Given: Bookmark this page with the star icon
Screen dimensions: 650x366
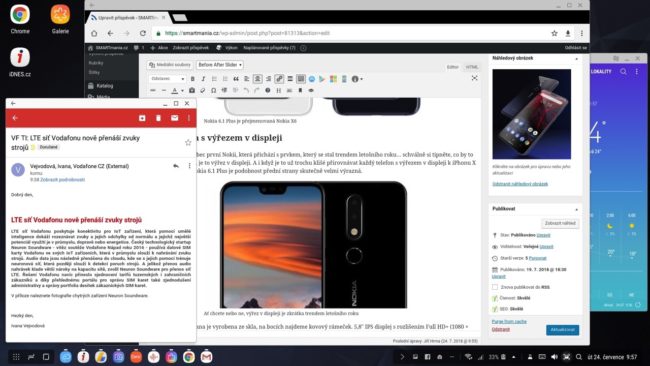Looking at the screenshot, I should [x=554, y=33].
